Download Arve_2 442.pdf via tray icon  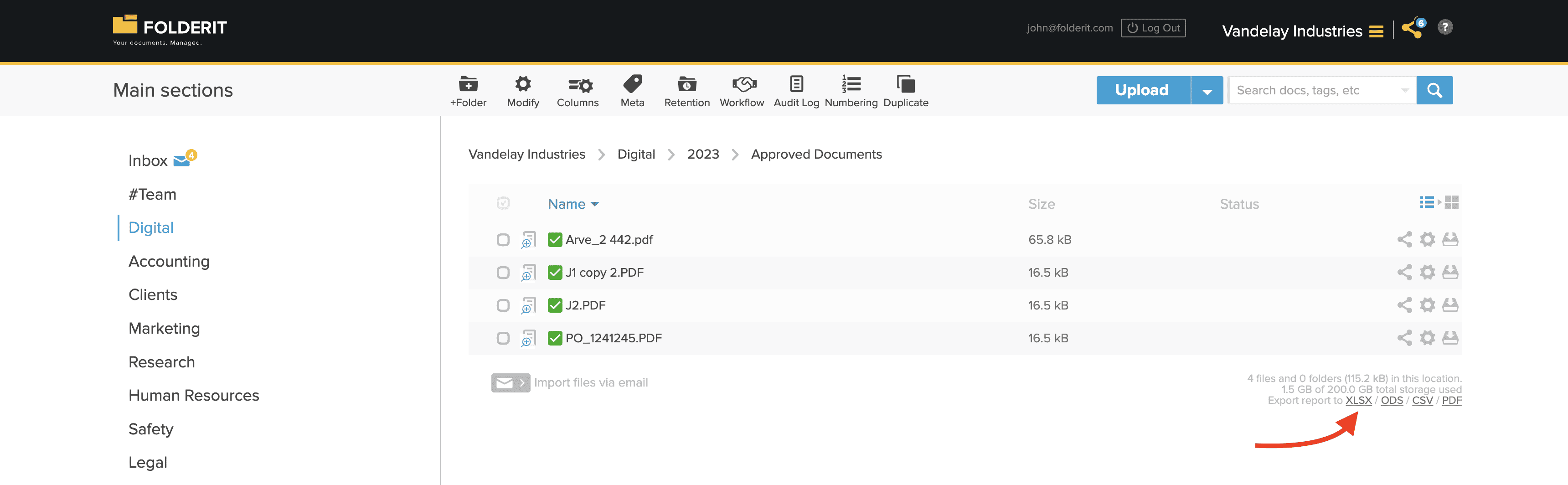pos(1450,239)
